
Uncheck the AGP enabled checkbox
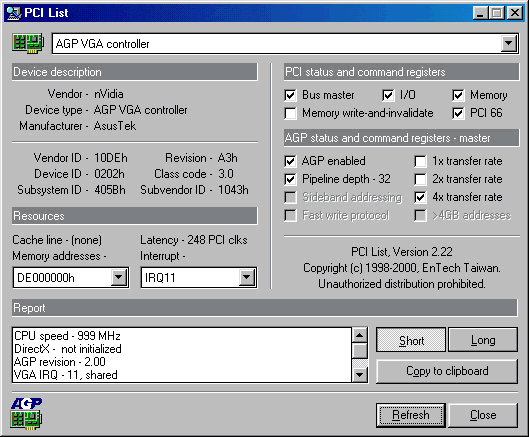(290, 161)
